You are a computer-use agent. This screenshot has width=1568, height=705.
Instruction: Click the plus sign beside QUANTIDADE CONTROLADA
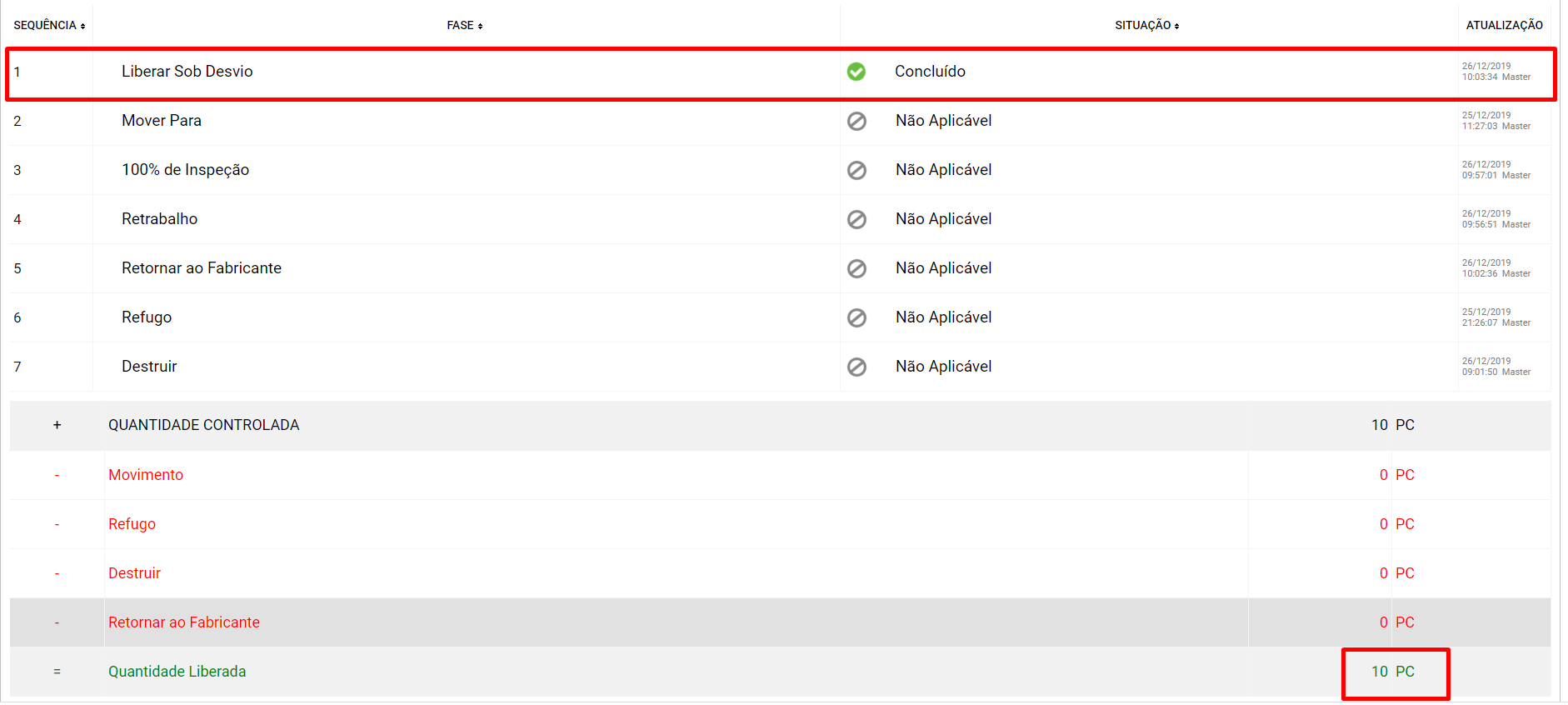click(57, 425)
